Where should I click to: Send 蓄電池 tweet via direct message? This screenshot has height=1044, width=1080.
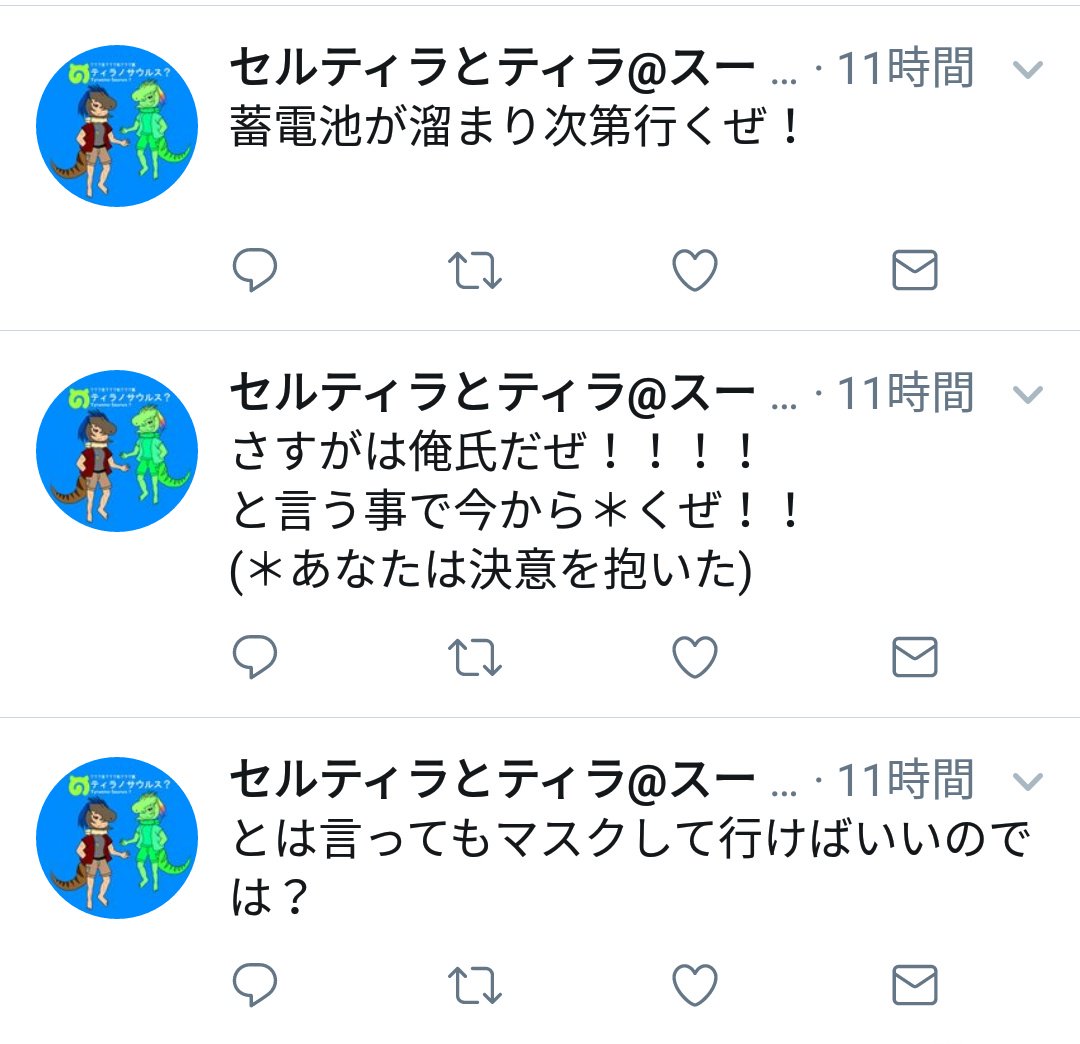(915, 270)
